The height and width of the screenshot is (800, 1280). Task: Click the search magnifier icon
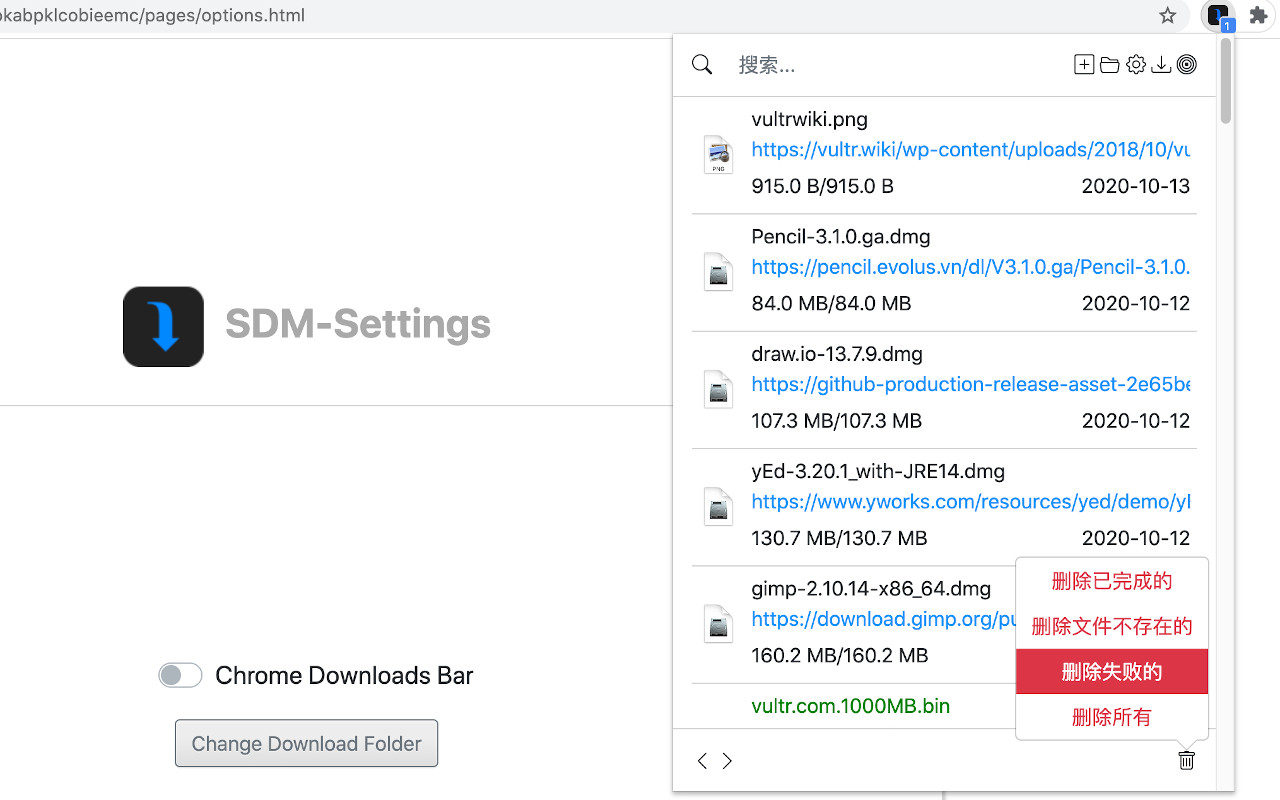click(702, 65)
